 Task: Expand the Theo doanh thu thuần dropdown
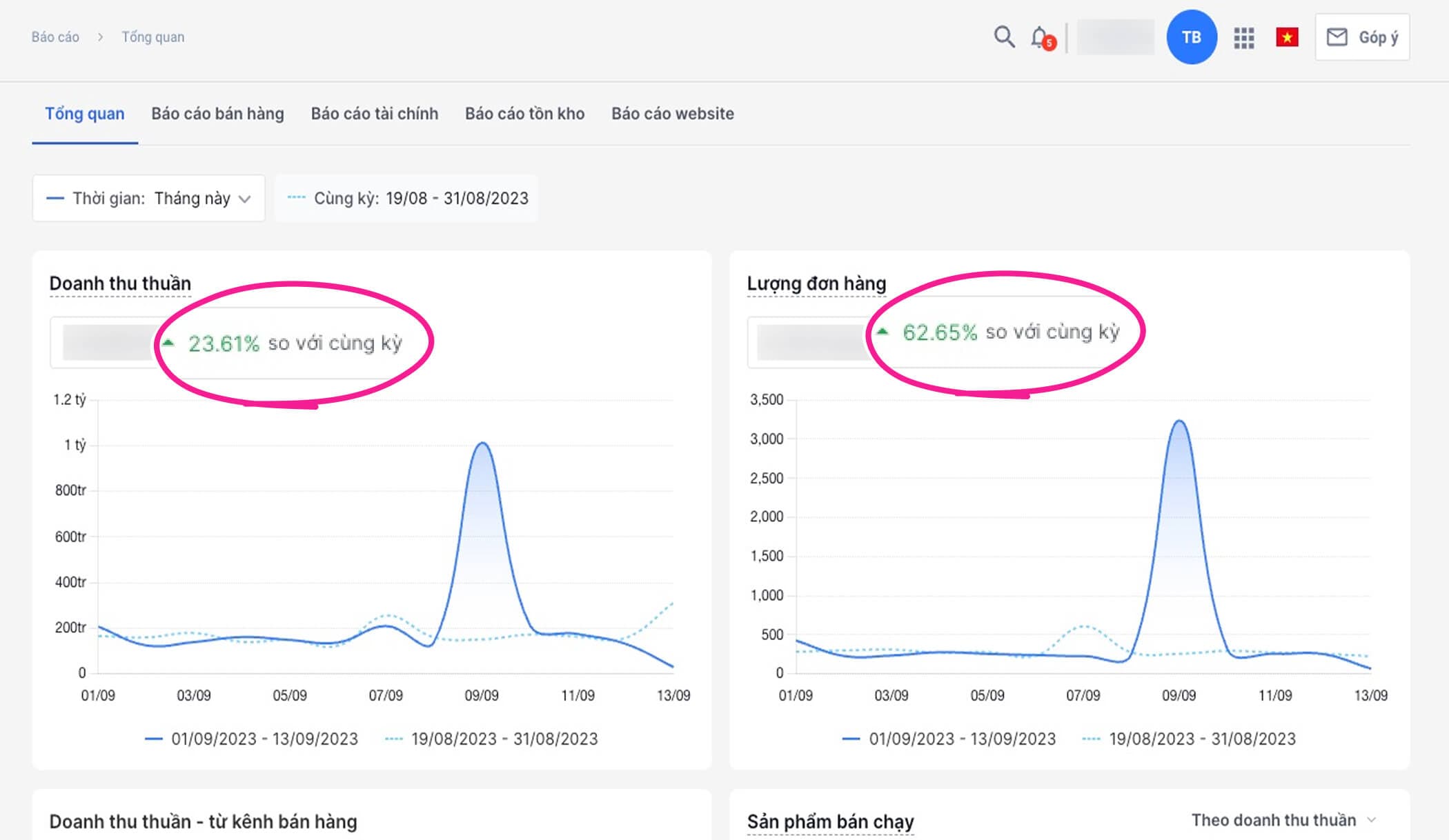[1283, 820]
